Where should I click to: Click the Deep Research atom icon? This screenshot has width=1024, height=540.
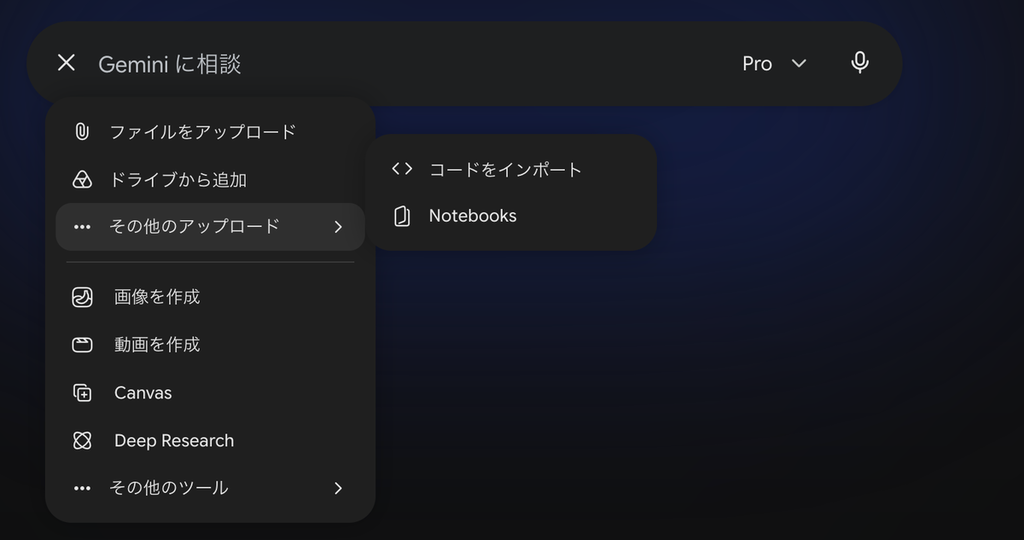click(82, 441)
